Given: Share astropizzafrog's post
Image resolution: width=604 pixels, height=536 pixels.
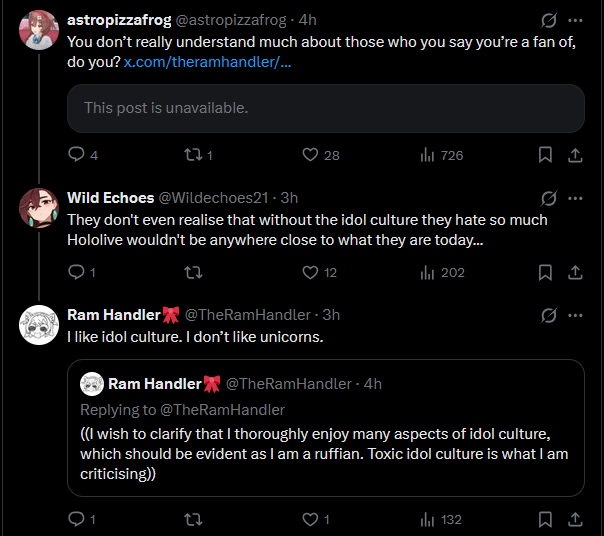Looking at the screenshot, I should pyautogui.click(x=575, y=155).
